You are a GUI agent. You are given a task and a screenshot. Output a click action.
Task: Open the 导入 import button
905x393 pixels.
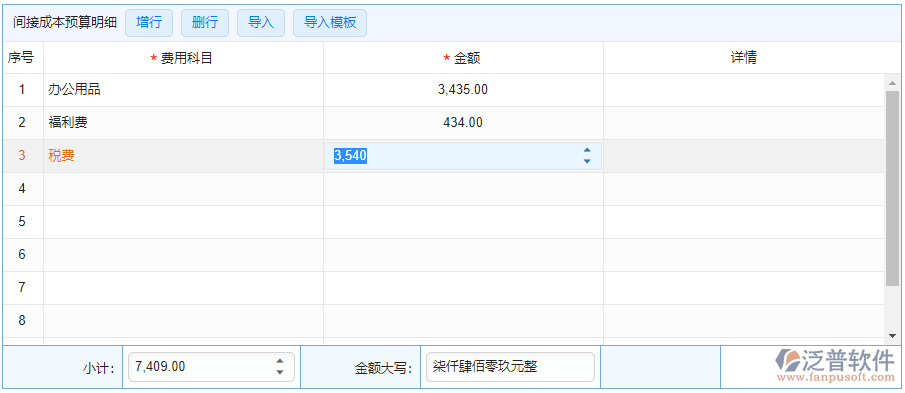[x=261, y=23]
